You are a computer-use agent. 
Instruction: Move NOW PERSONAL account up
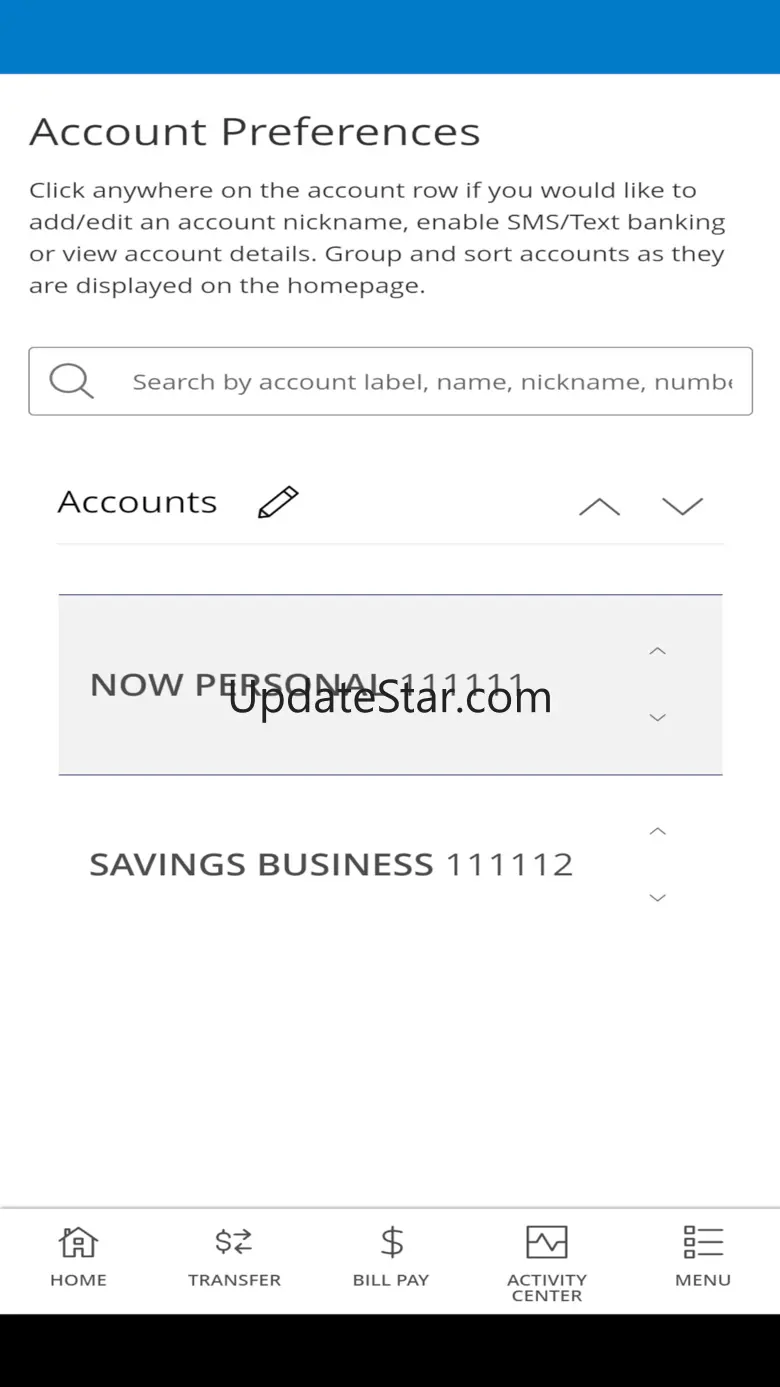(x=657, y=651)
